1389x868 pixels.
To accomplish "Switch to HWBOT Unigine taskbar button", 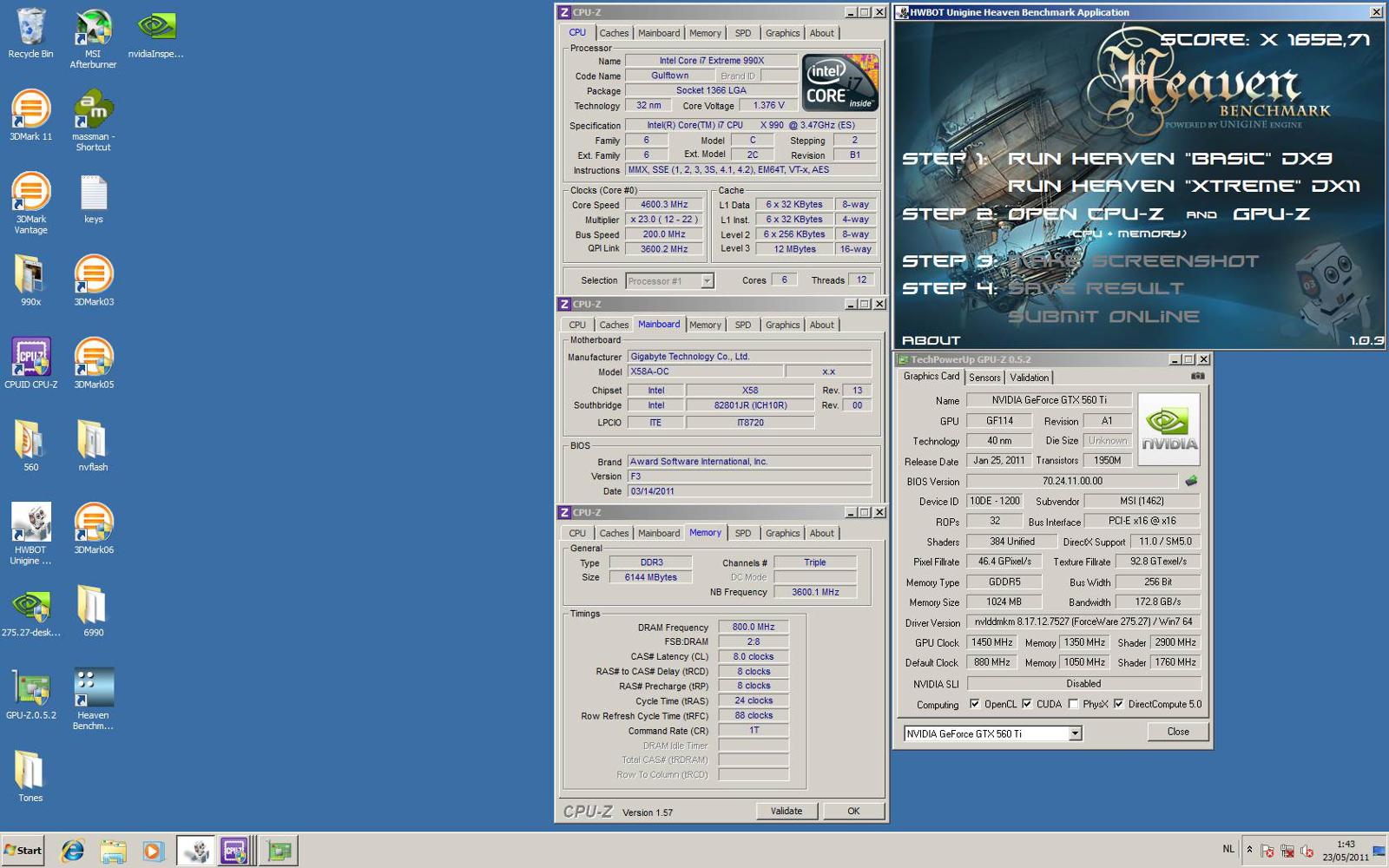I will 196,851.
